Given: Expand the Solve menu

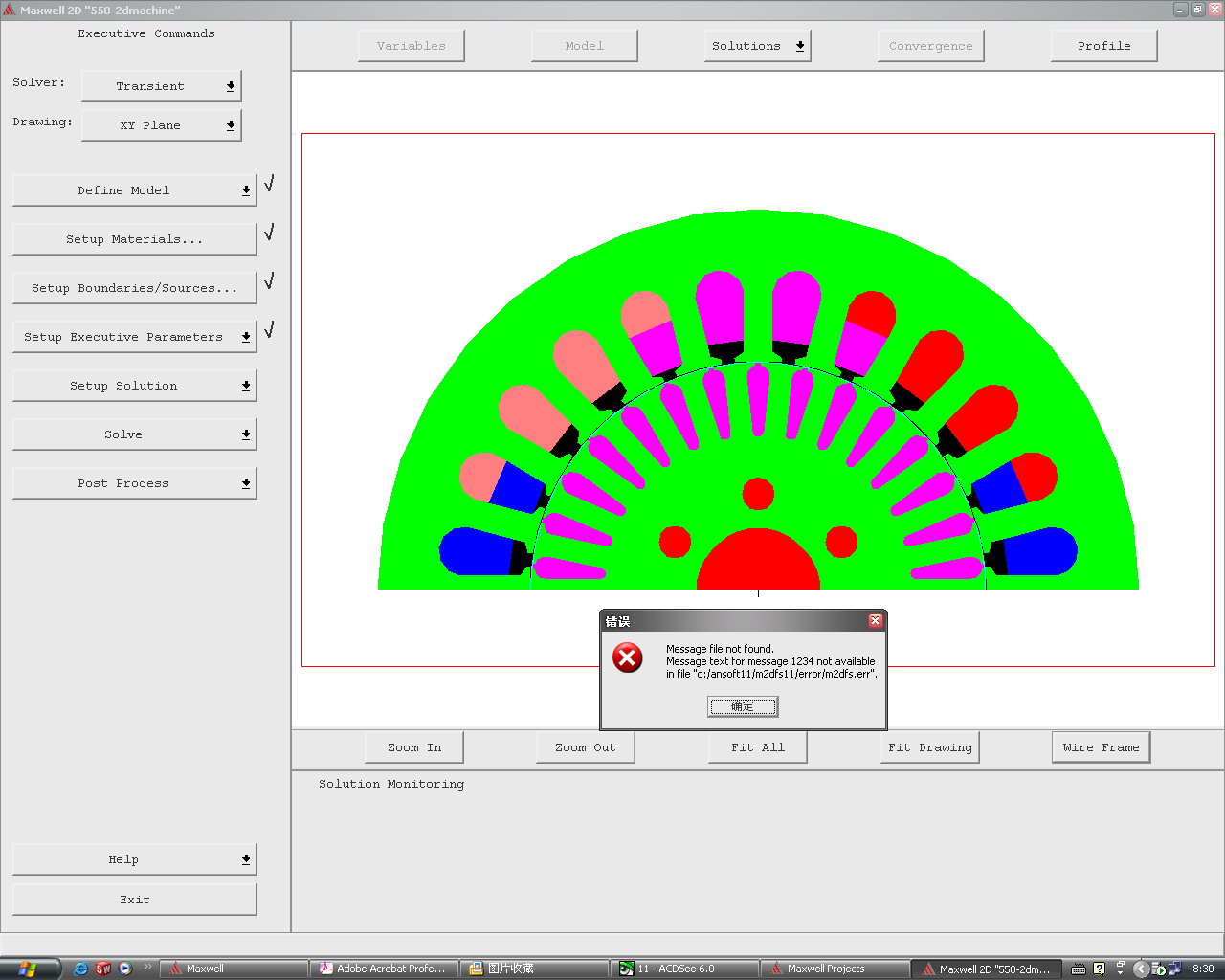Looking at the screenshot, I should click(x=134, y=434).
